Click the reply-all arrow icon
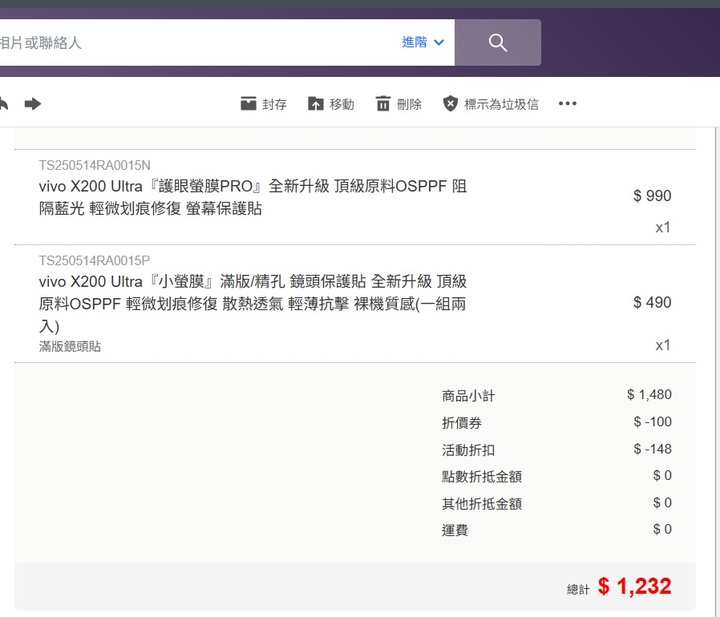This screenshot has width=720, height=617. click(3, 104)
